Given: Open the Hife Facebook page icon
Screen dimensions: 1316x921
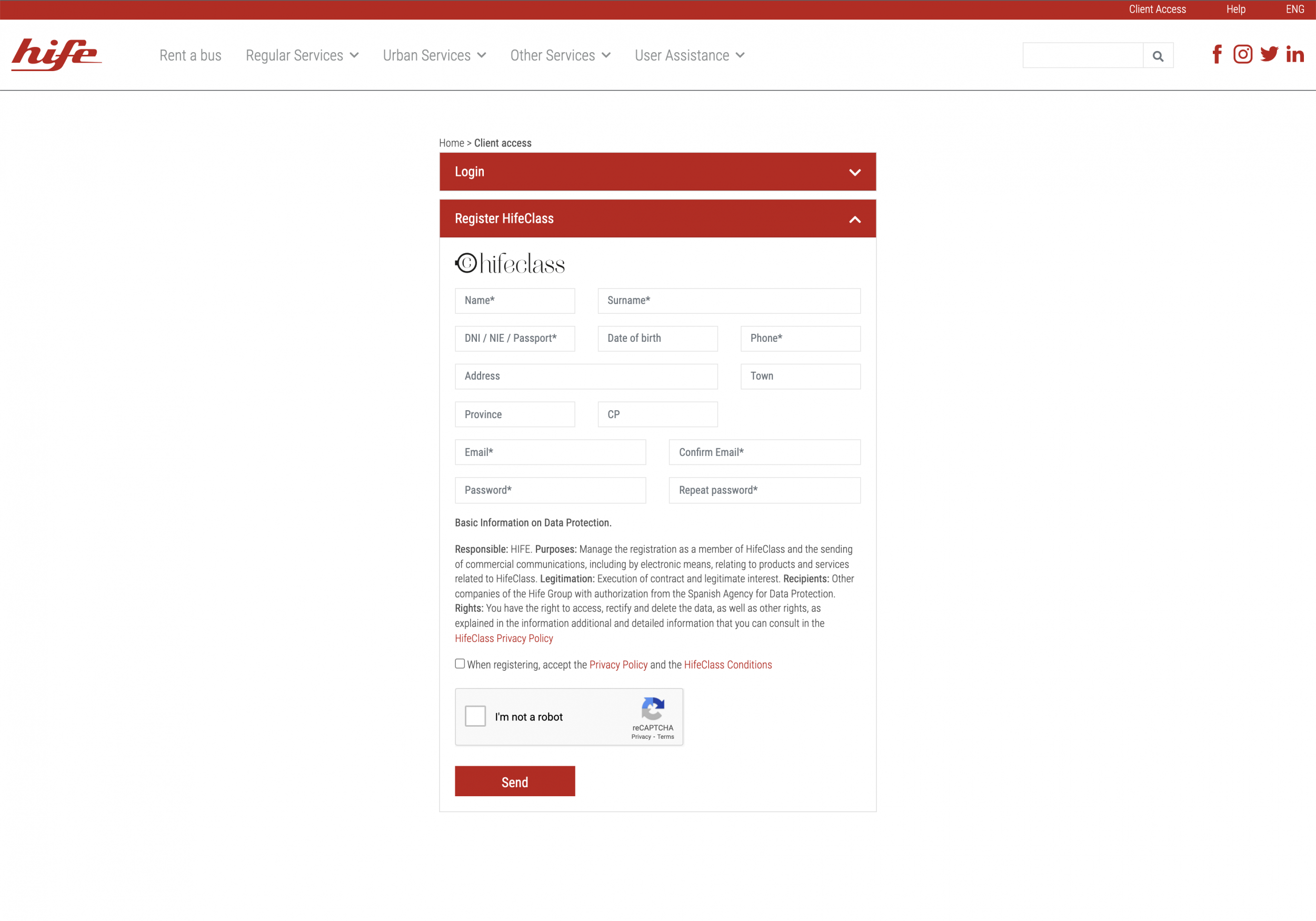Looking at the screenshot, I should point(1217,54).
